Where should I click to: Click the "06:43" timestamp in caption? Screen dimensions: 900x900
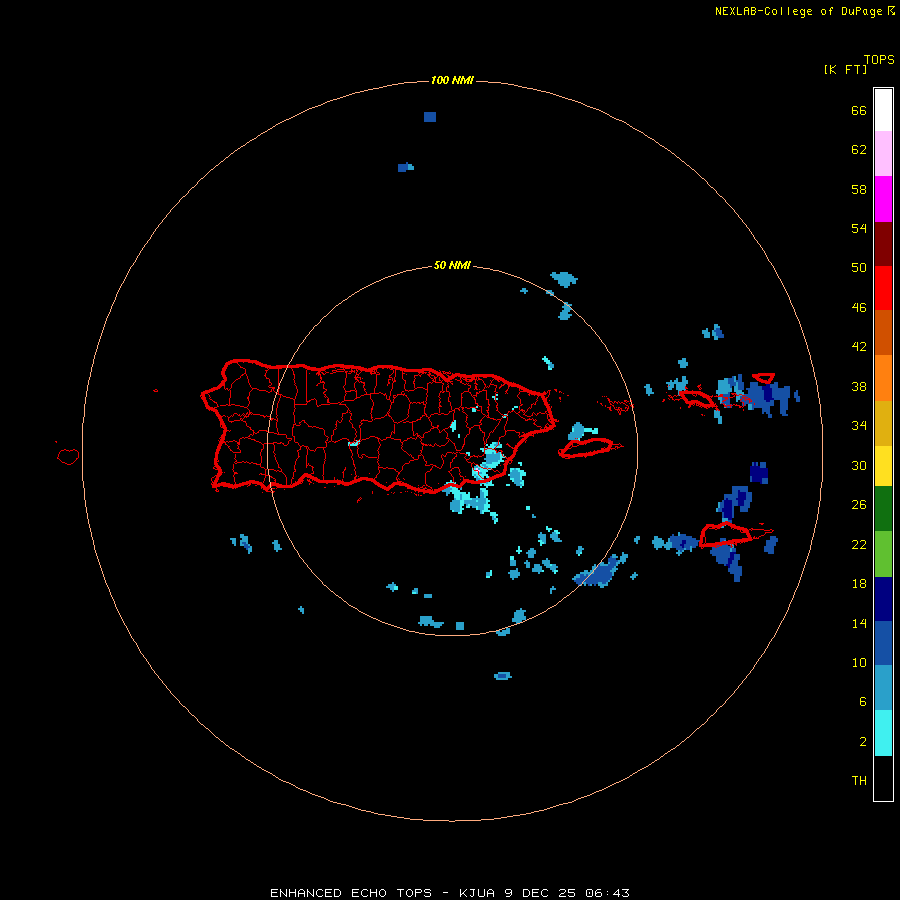(x=607, y=893)
